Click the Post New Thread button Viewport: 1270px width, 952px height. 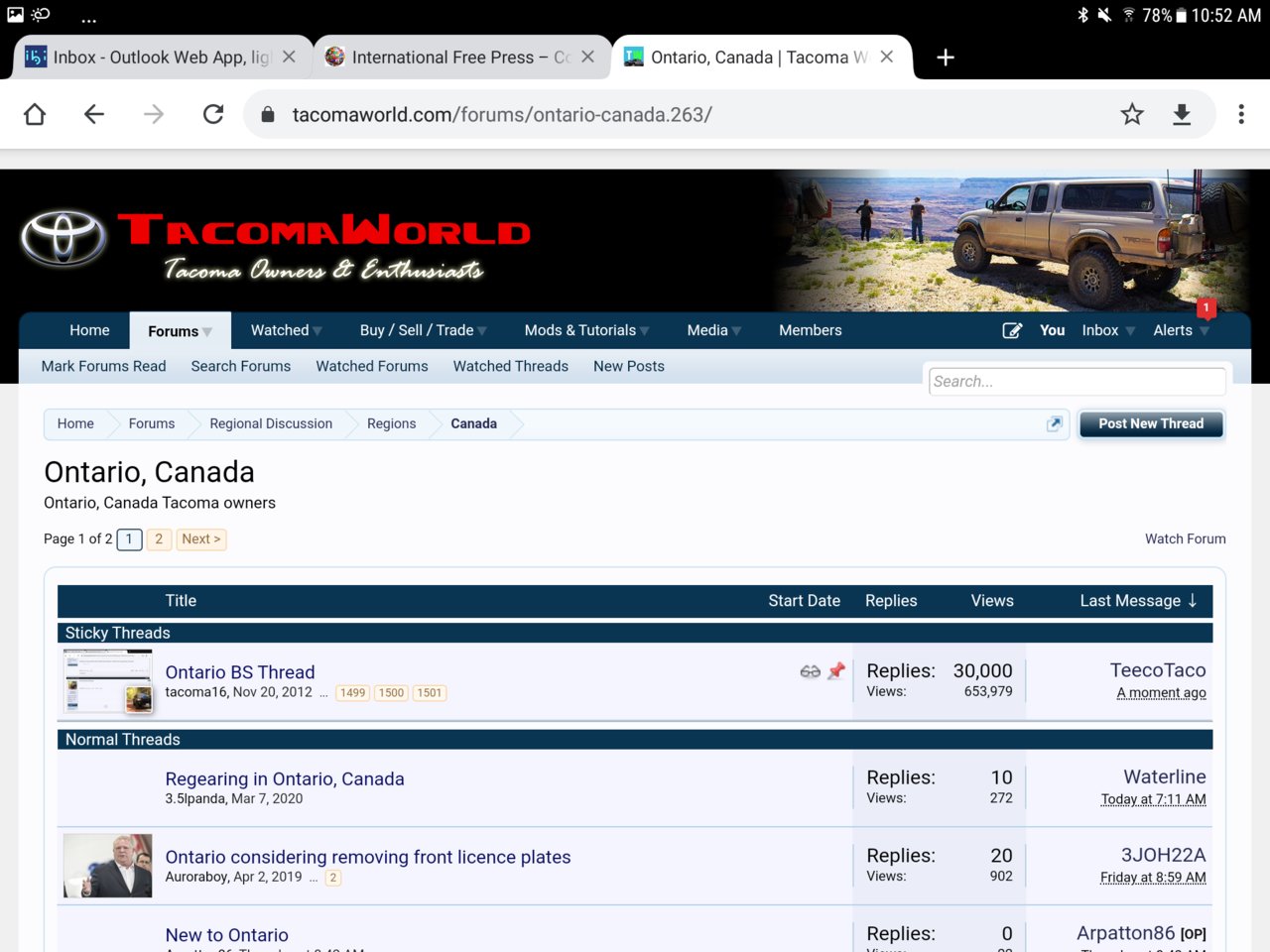(1151, 423)
